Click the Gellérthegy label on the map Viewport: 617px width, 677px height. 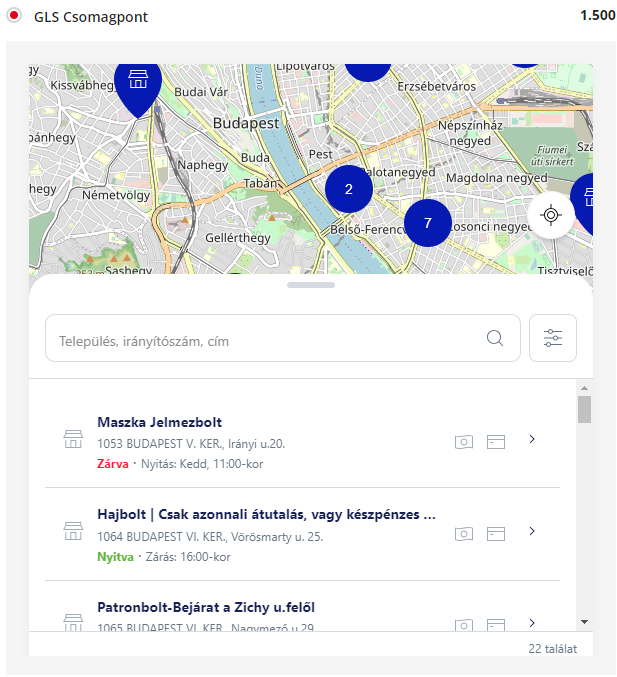point(237,238)
